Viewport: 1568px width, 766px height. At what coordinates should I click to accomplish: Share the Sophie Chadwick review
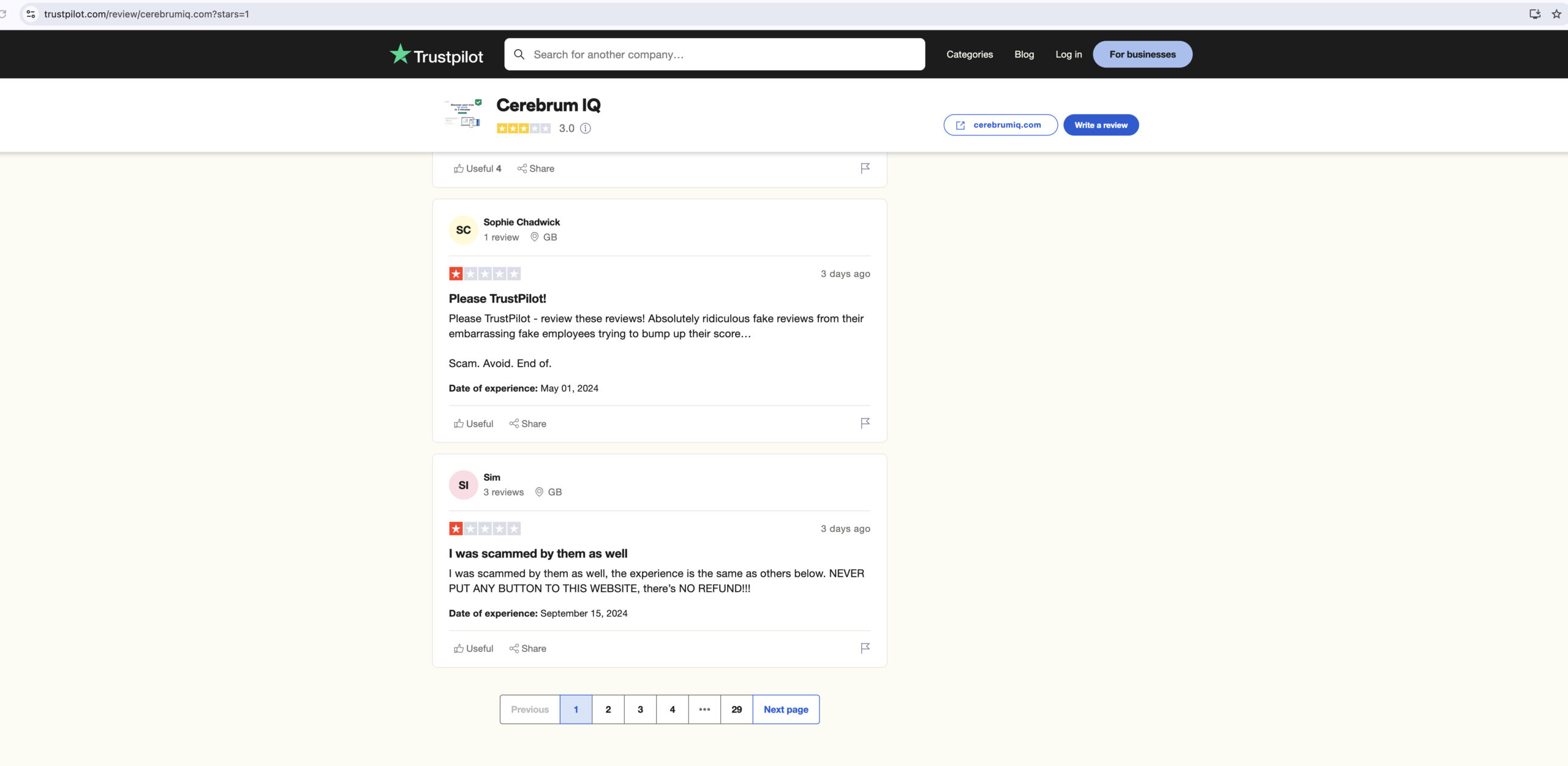(x=528, y=423)
